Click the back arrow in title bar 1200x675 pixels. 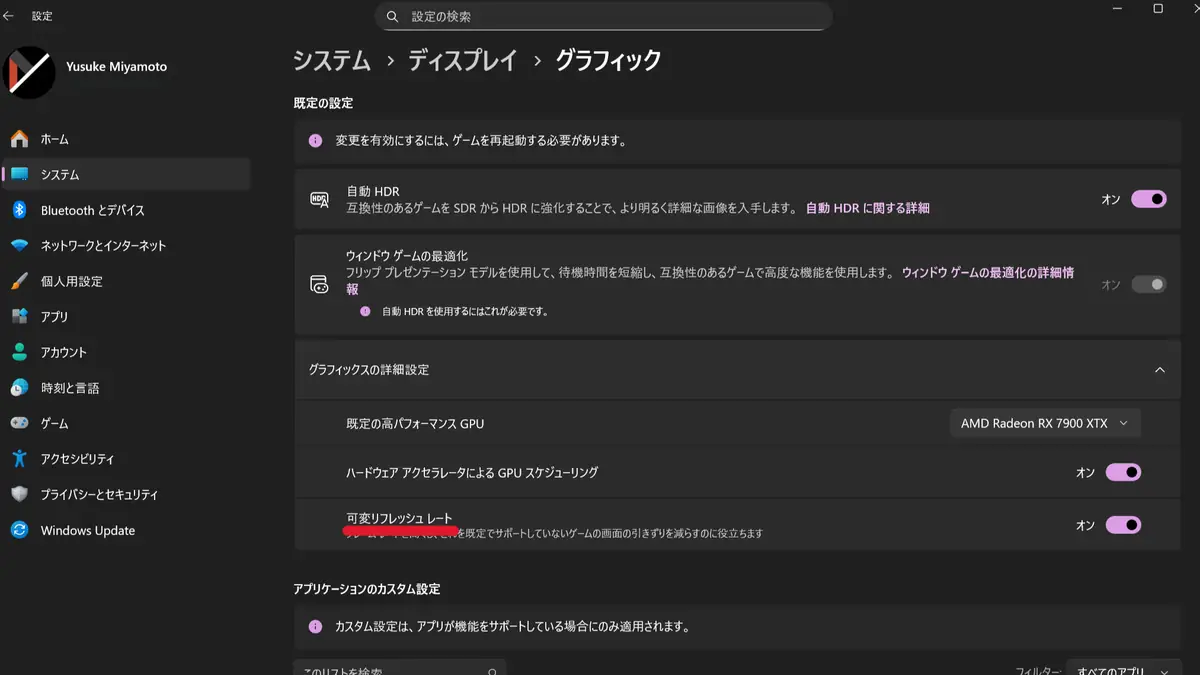pyautogui.click(x=9, y=16)
